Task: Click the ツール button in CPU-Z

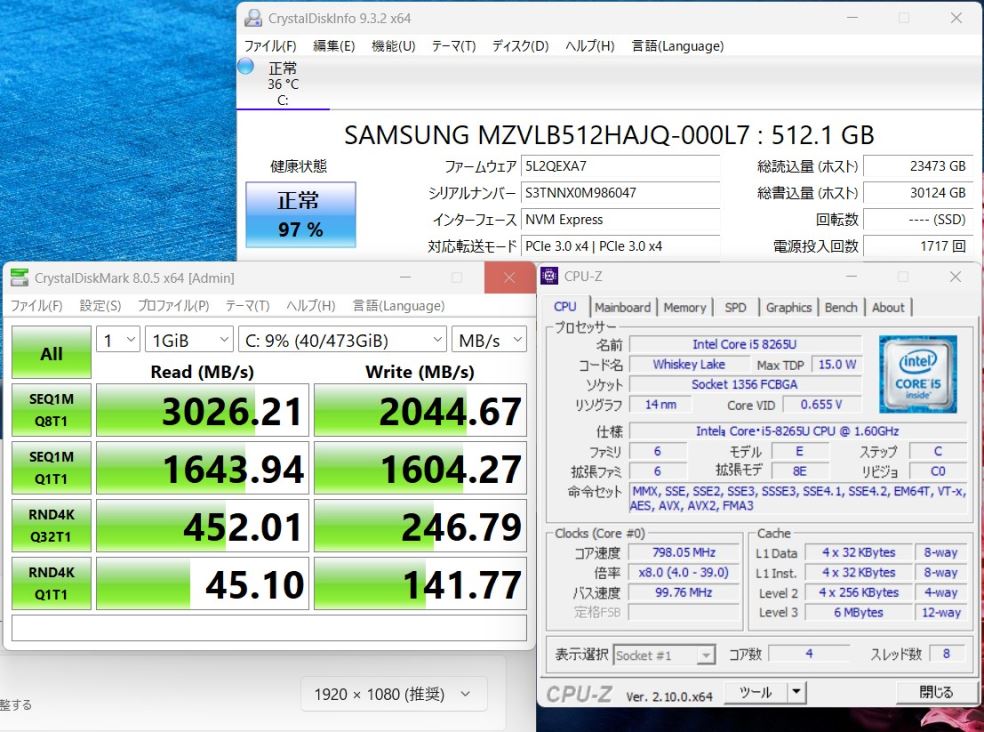Action: coord(756,692)
